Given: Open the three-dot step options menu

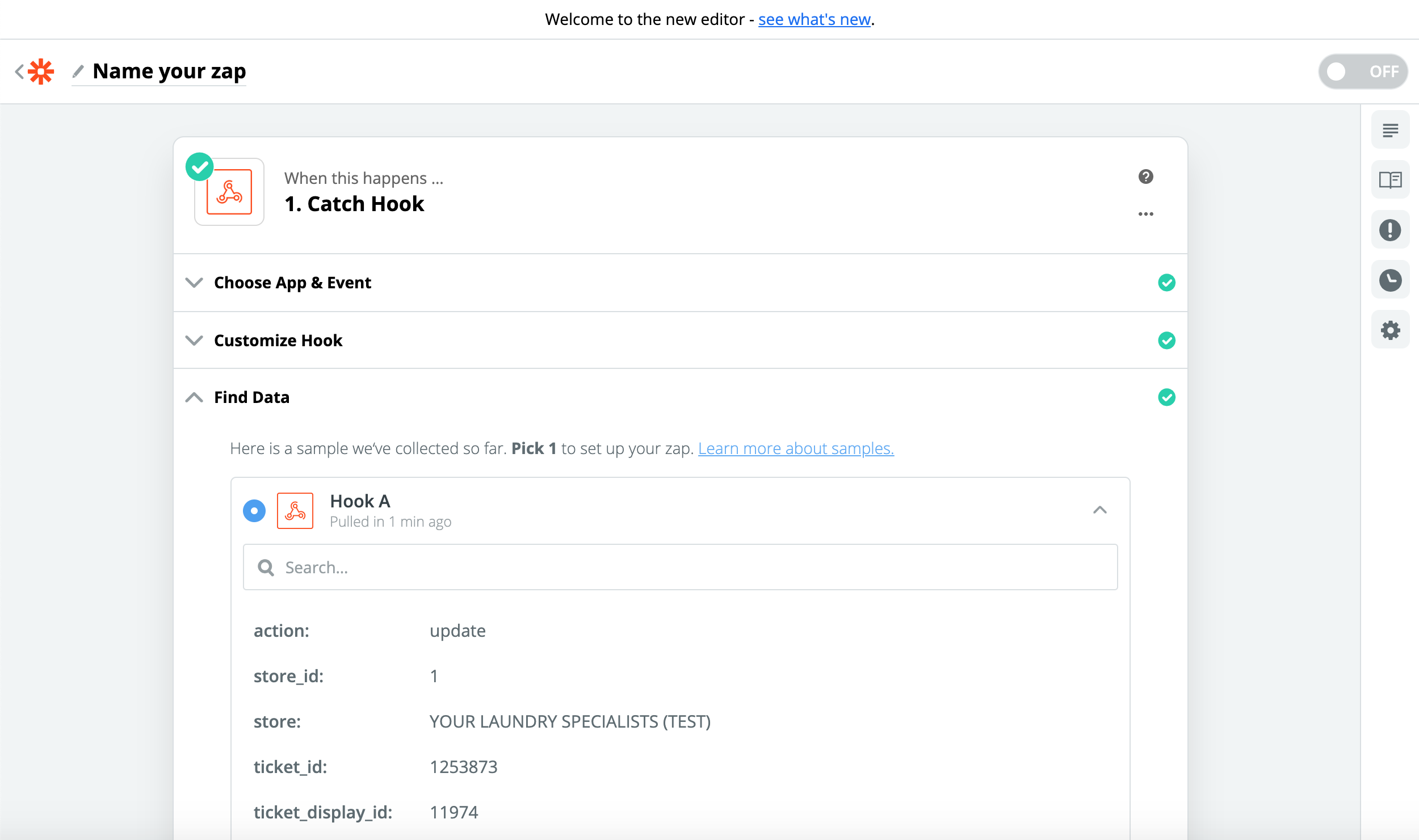Looking at the screenshot, I should (1145, 214).
